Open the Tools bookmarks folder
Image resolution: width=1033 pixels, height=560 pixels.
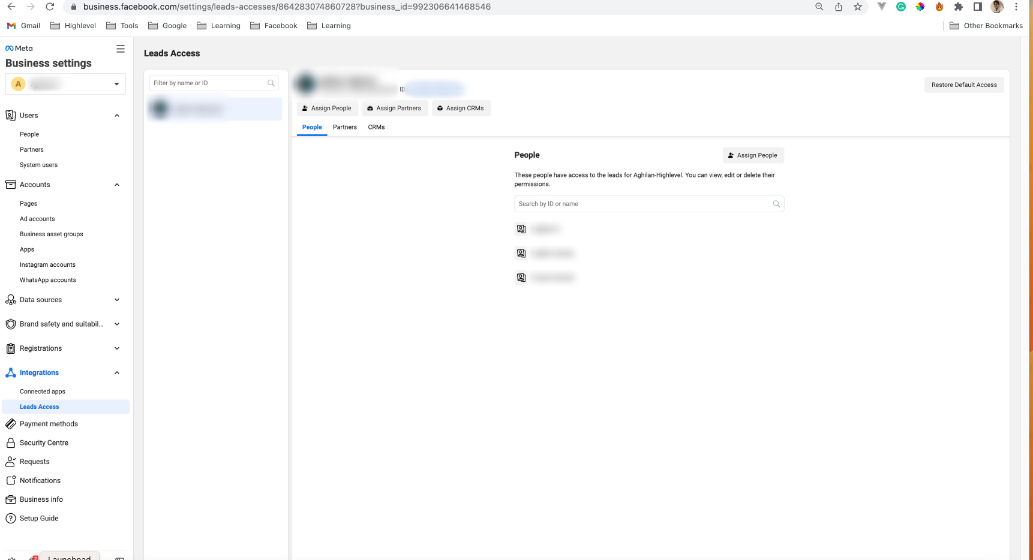(123, 26)
